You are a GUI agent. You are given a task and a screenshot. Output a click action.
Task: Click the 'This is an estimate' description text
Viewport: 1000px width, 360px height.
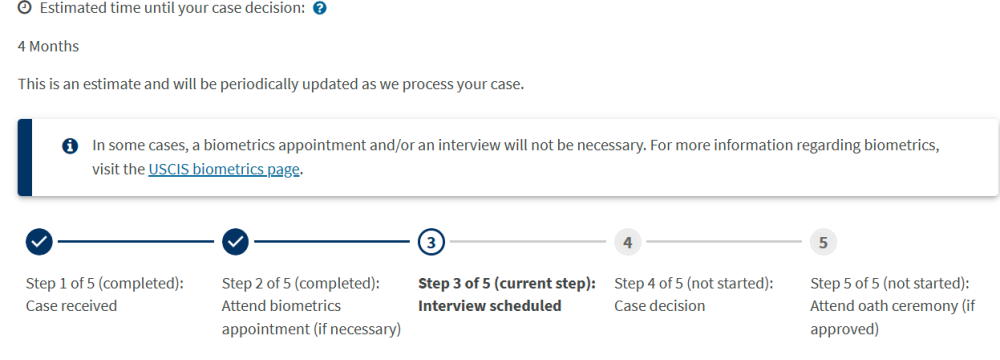(x=271, y=84)
